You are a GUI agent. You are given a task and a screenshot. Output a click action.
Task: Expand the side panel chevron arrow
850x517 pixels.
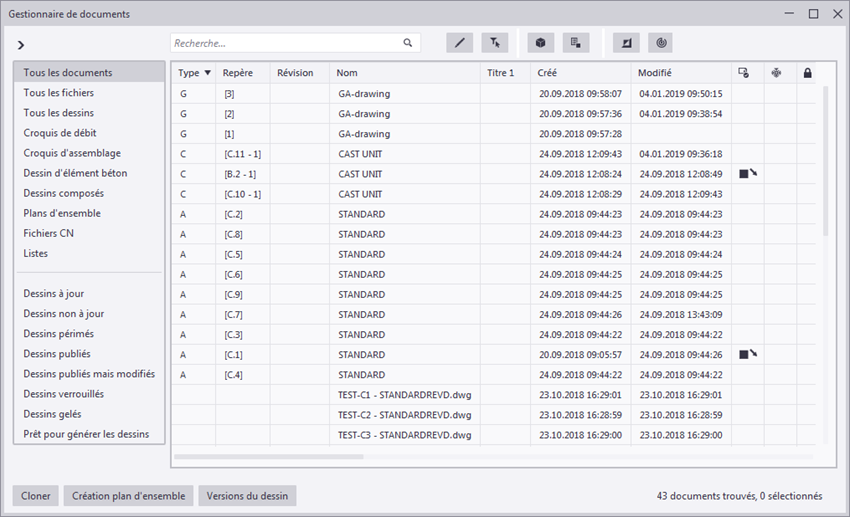[21, 45]
